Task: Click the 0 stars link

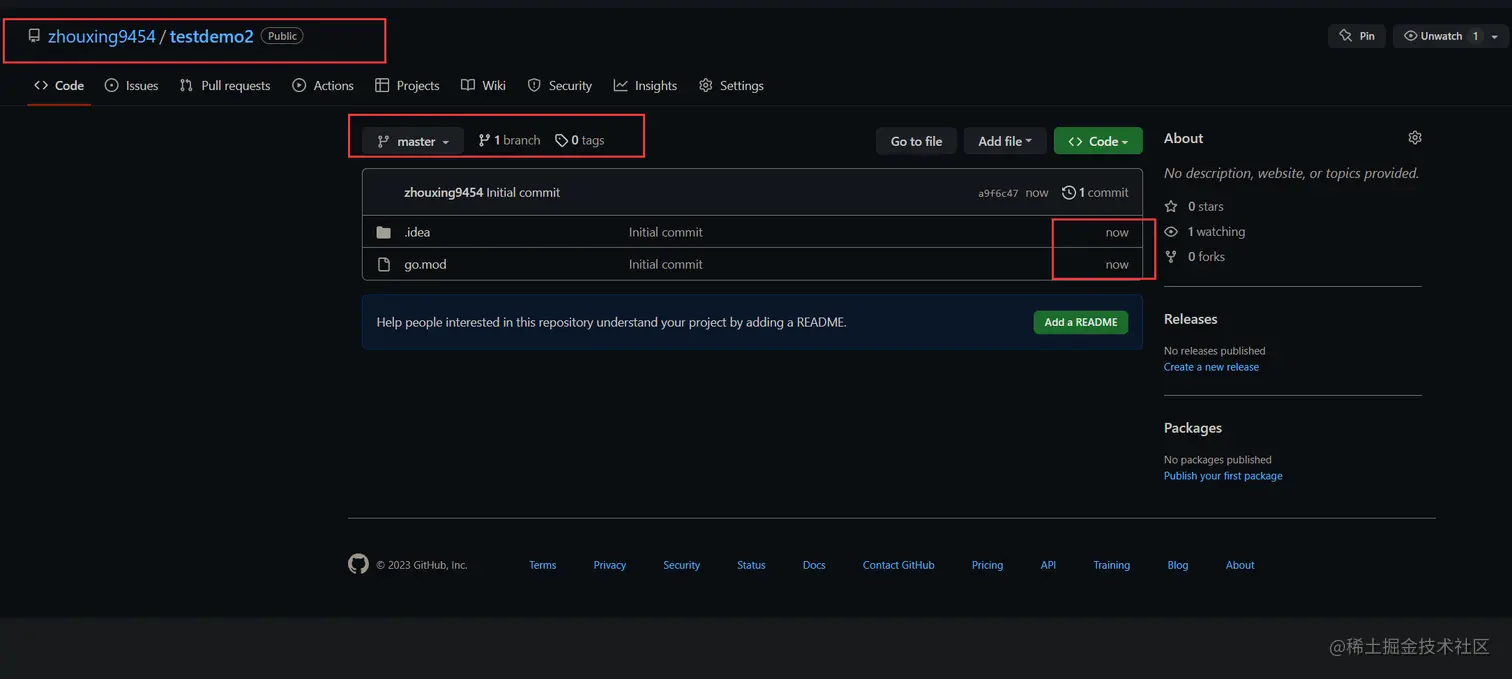Action: click(1194, 206)
